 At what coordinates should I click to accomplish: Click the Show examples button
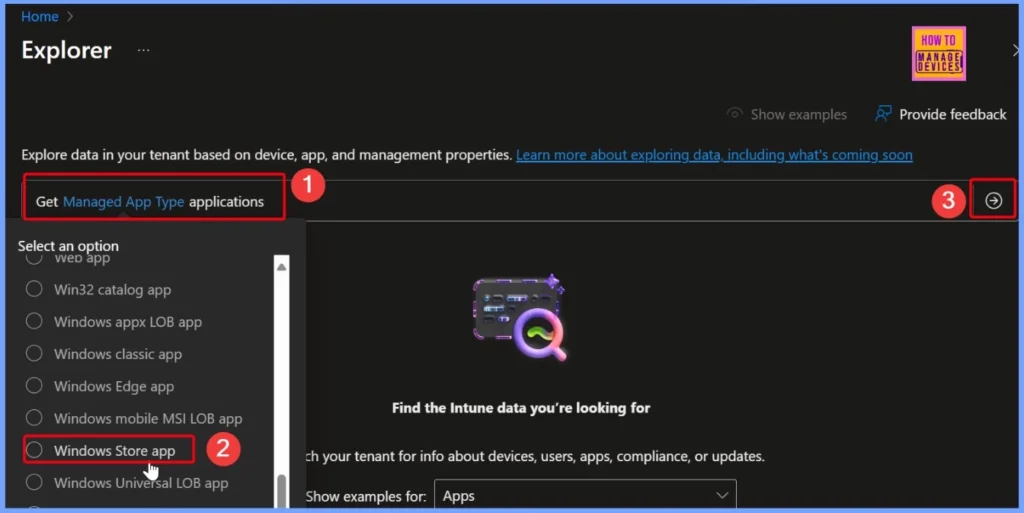click(x=786, y=114)
